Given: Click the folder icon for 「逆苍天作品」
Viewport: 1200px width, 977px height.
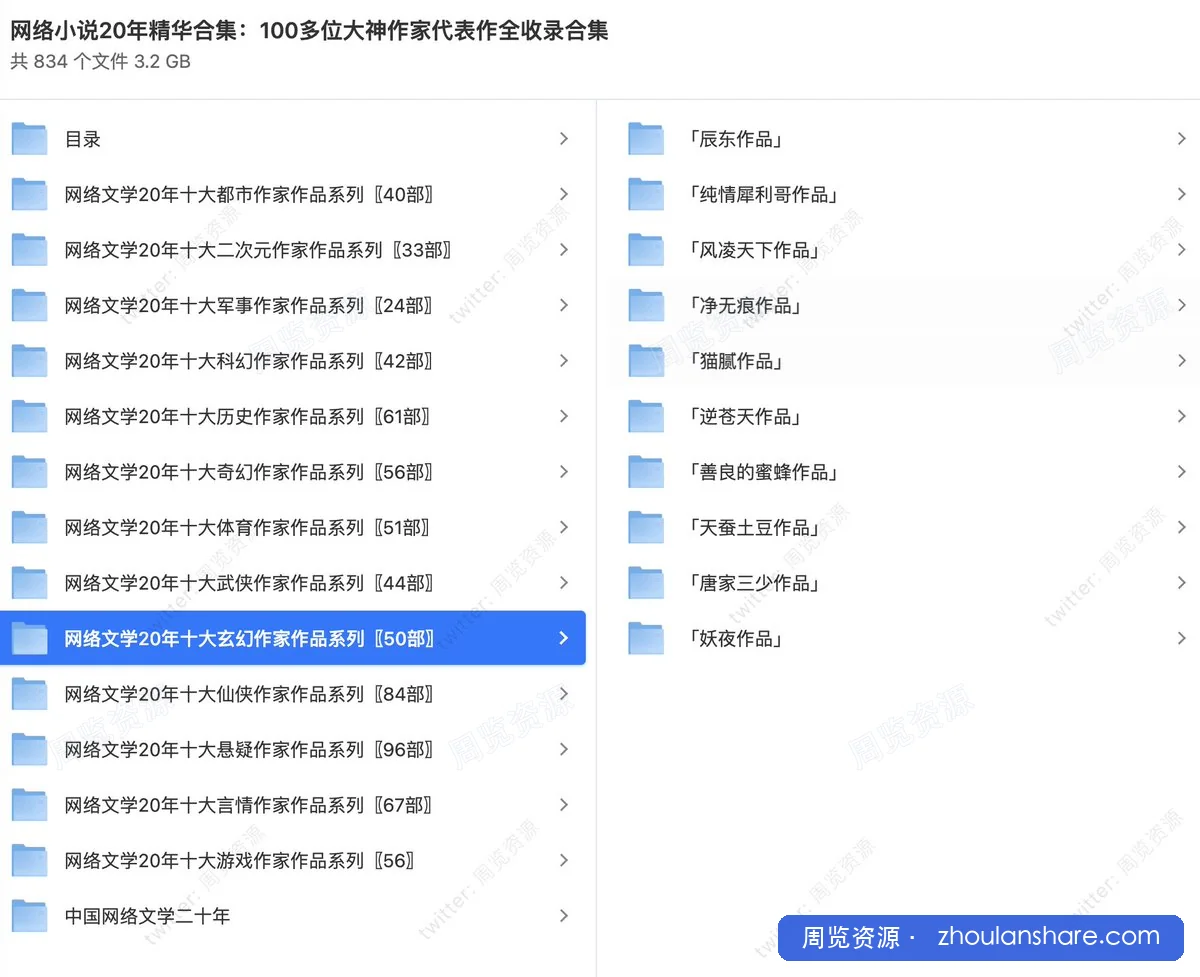Looking at the screenshot, I should point(646,416).
